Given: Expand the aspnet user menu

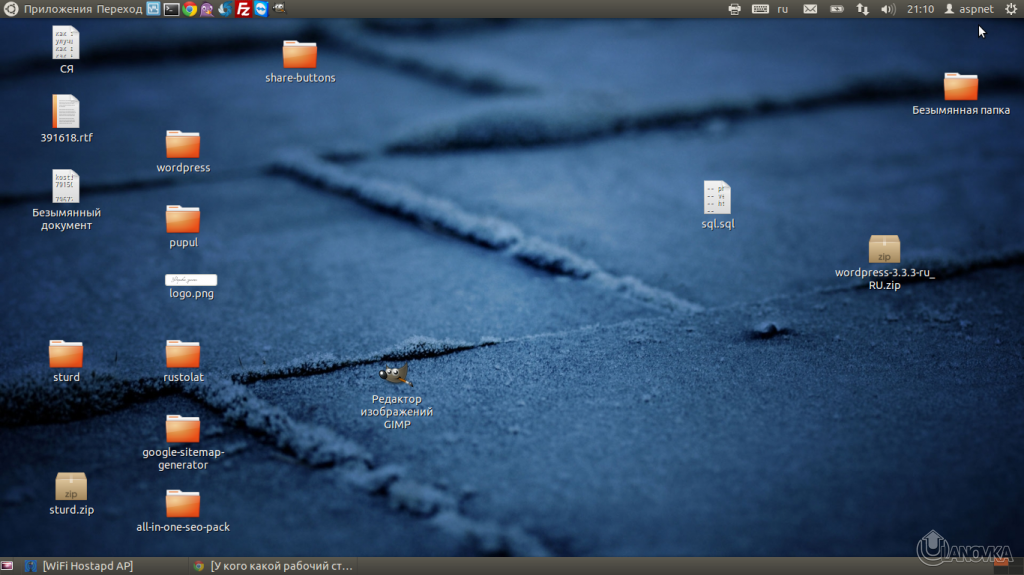Looking at the screenshot, I should pyautogui.click(x=968, y=9).
